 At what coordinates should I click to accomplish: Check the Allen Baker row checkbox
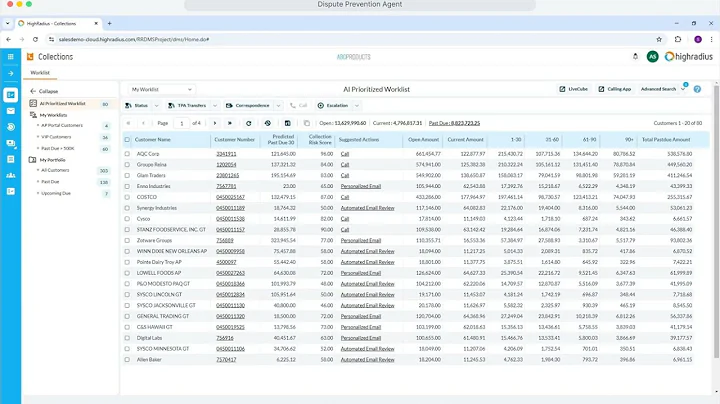(x=127, y=360)
